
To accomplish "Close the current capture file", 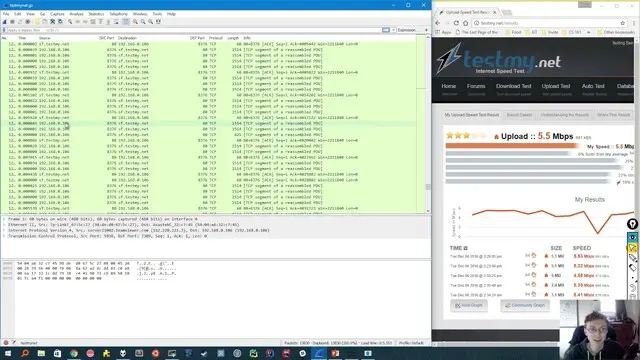I will pyautogui.click(x=52, y=22).
